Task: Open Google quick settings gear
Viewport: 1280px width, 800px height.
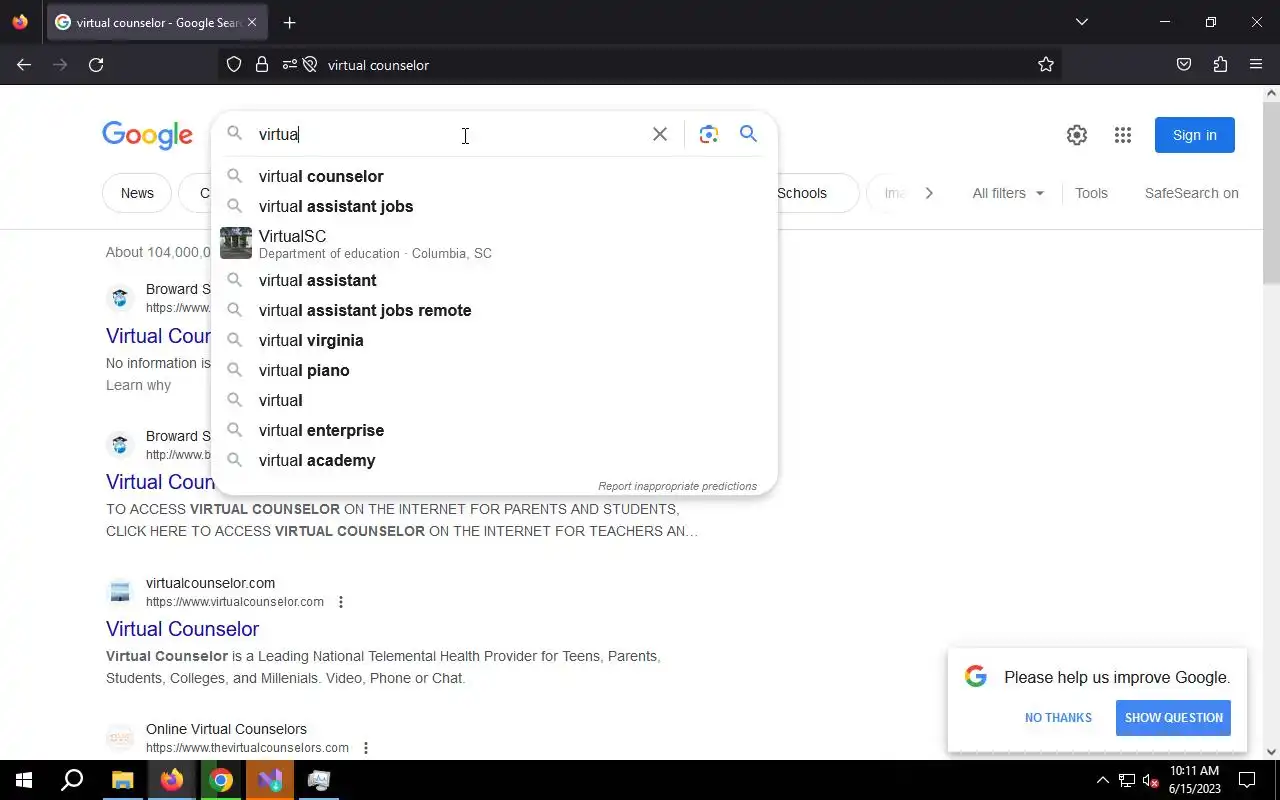Action: [1077, 135]
